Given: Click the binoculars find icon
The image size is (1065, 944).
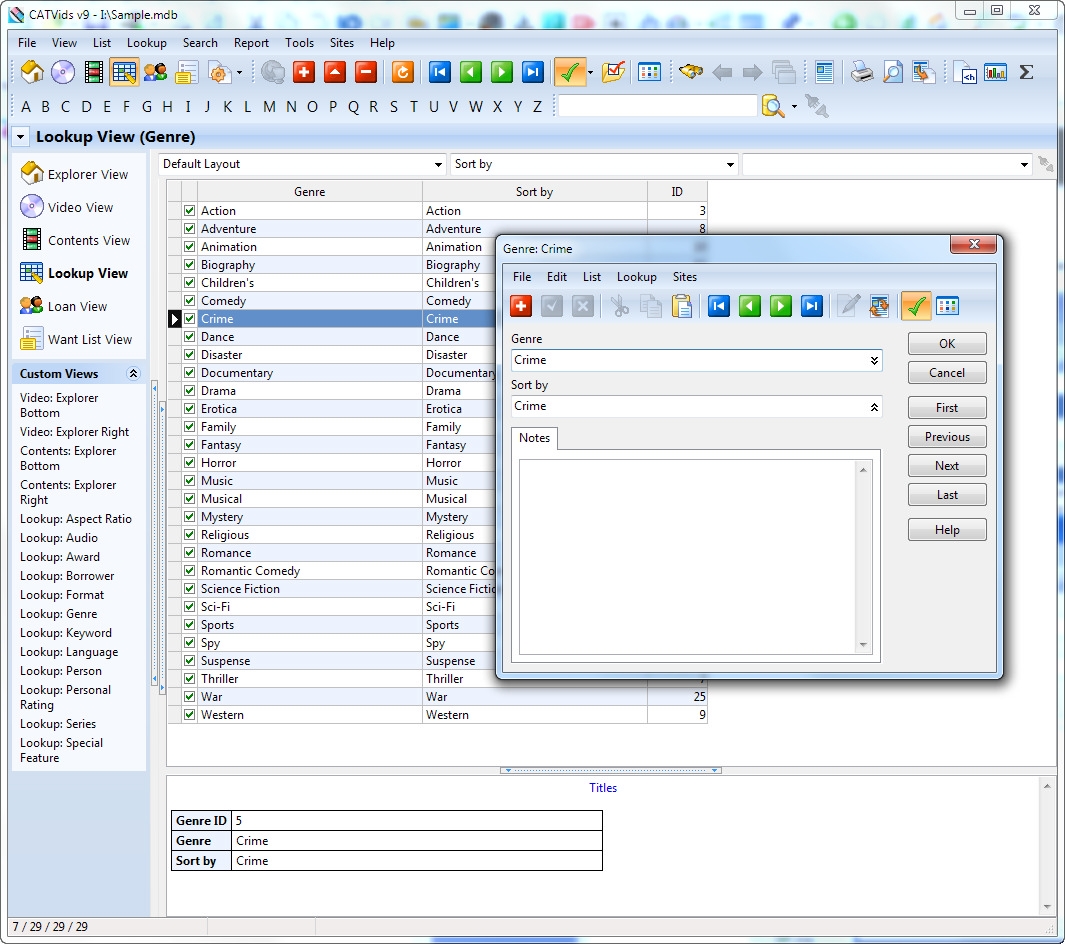Looking at the screenshot, I should pyautogui.click(x=690, y=72).
